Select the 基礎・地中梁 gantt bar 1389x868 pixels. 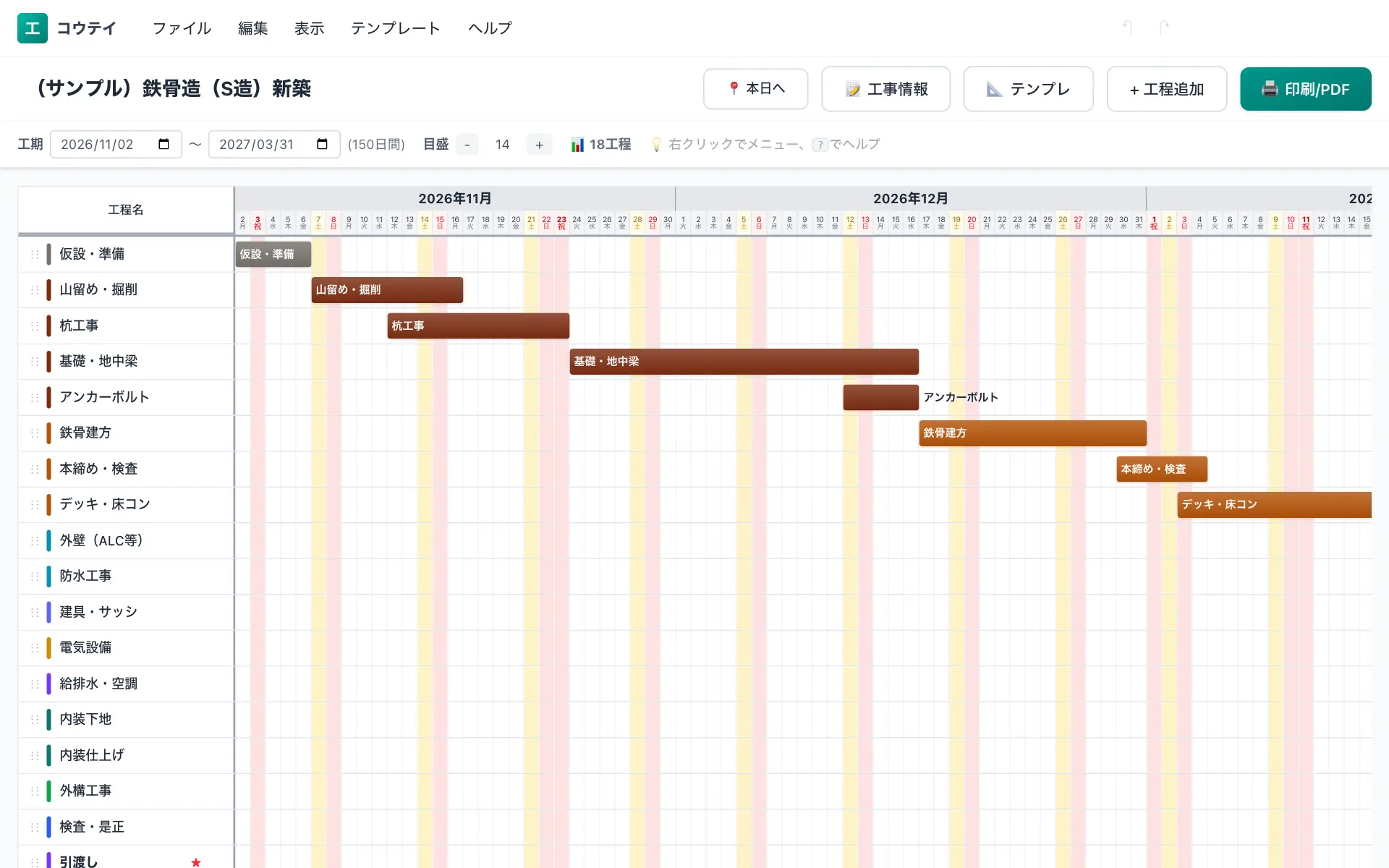click(744, 361)
